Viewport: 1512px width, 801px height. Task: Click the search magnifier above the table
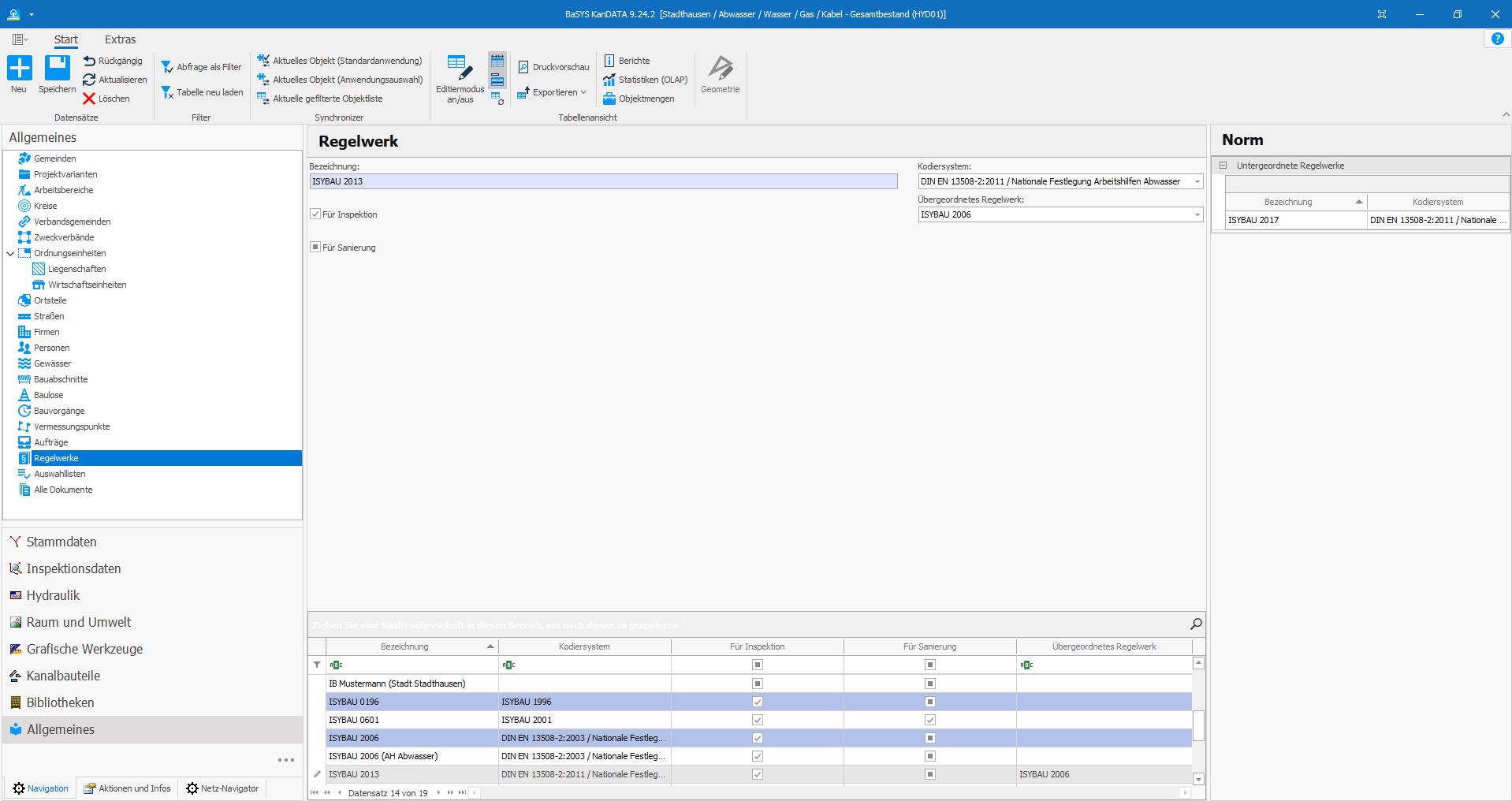pos(1196,624)
